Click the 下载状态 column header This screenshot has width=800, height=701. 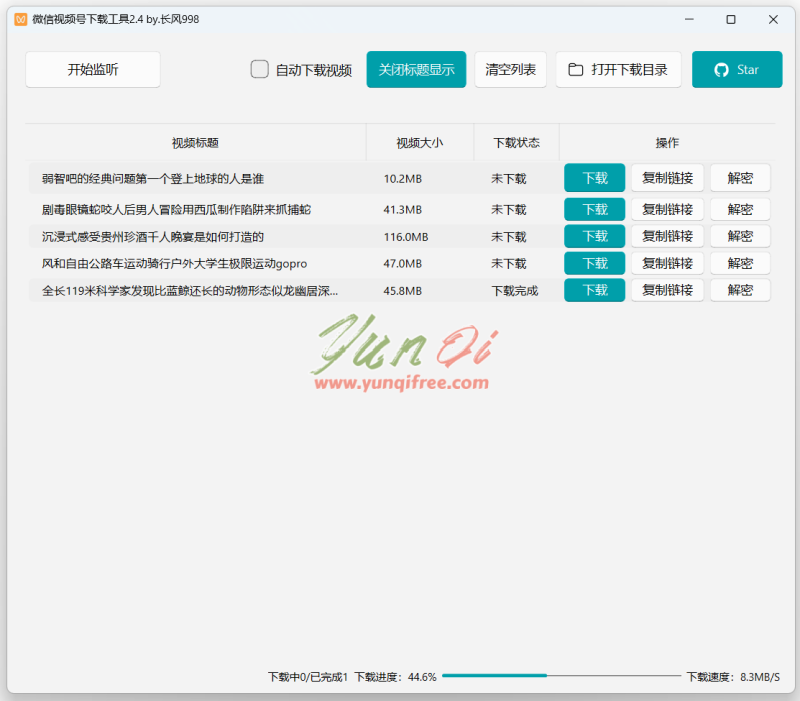pyautogui.click(x=516, y=143)
